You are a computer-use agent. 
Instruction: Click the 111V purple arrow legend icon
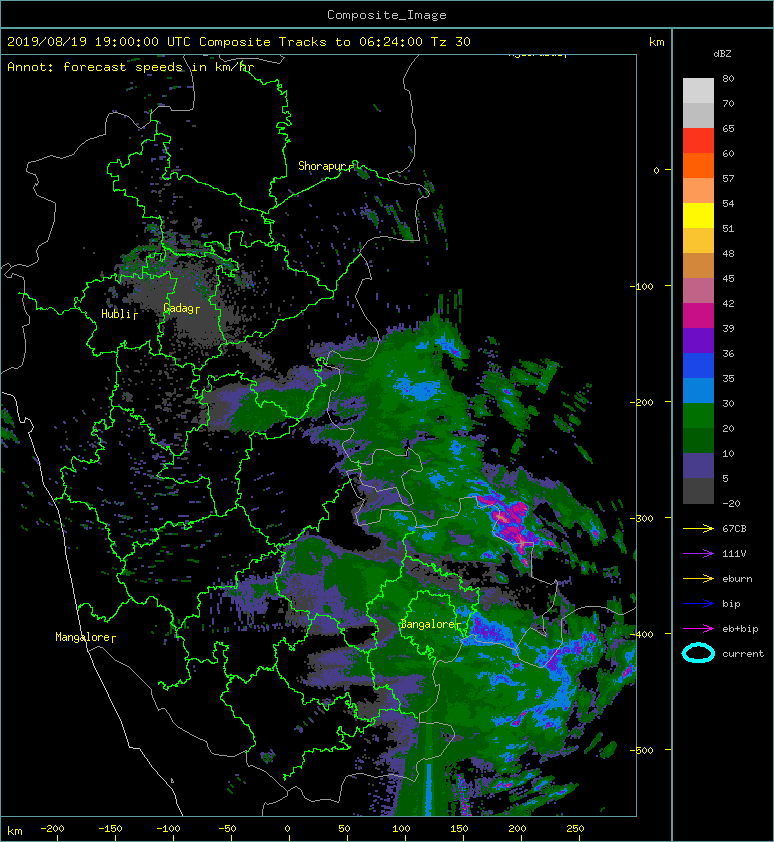(x=698, y=553)
